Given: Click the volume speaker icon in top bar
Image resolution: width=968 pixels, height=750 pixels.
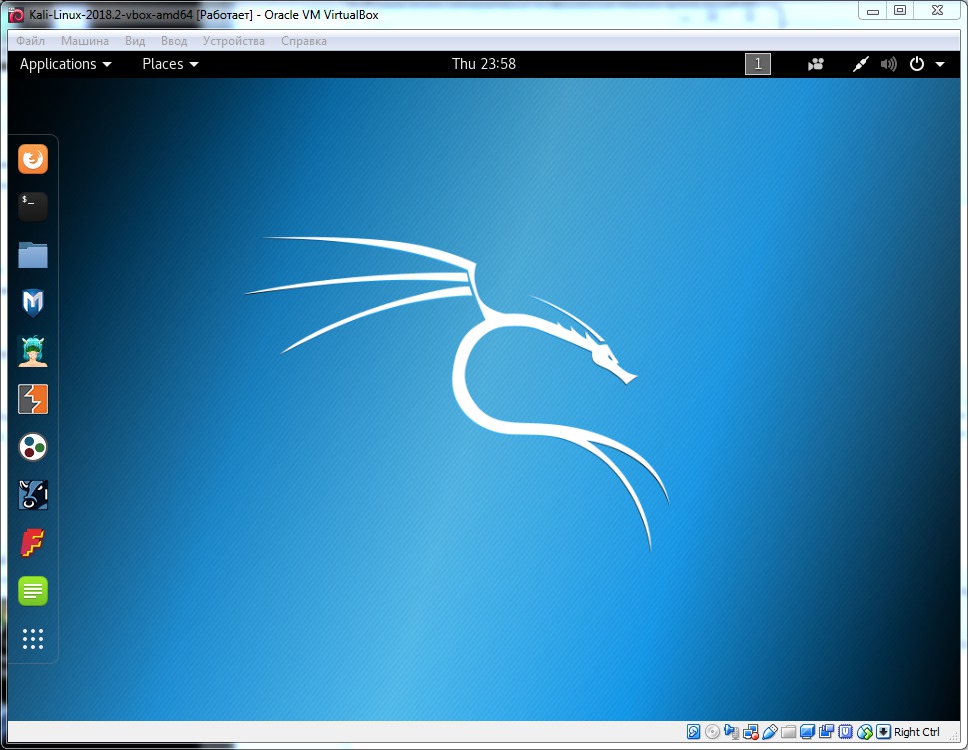Looking at the screenshot, I should pyautogui.click(x=888, y=64).
